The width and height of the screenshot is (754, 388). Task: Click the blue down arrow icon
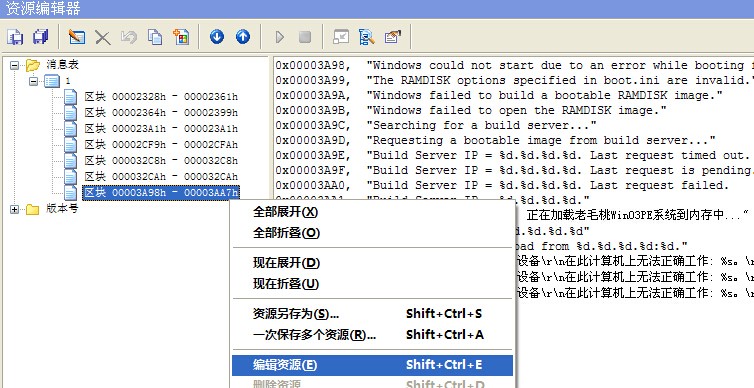(x=217, y=37)
